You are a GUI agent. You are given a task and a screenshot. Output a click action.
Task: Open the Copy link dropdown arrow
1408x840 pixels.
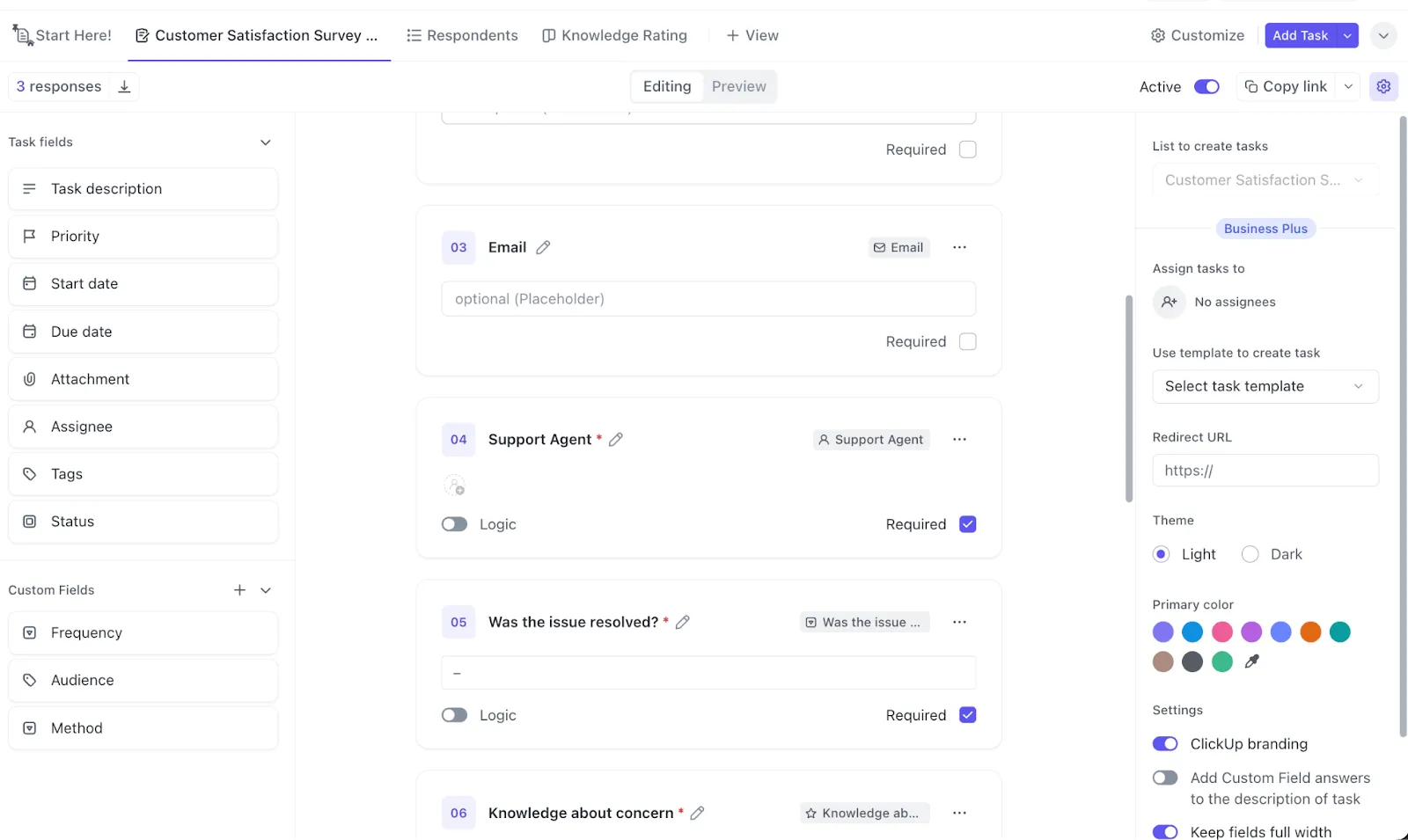1348,86
